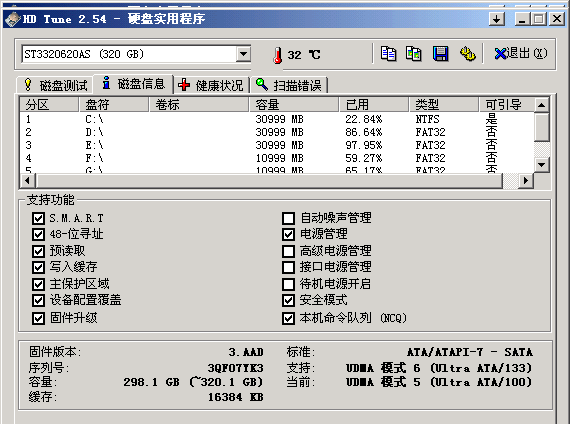Click the UDMA 模式 6 supported value
Screen dimensions: 570x424
[439, 368]
